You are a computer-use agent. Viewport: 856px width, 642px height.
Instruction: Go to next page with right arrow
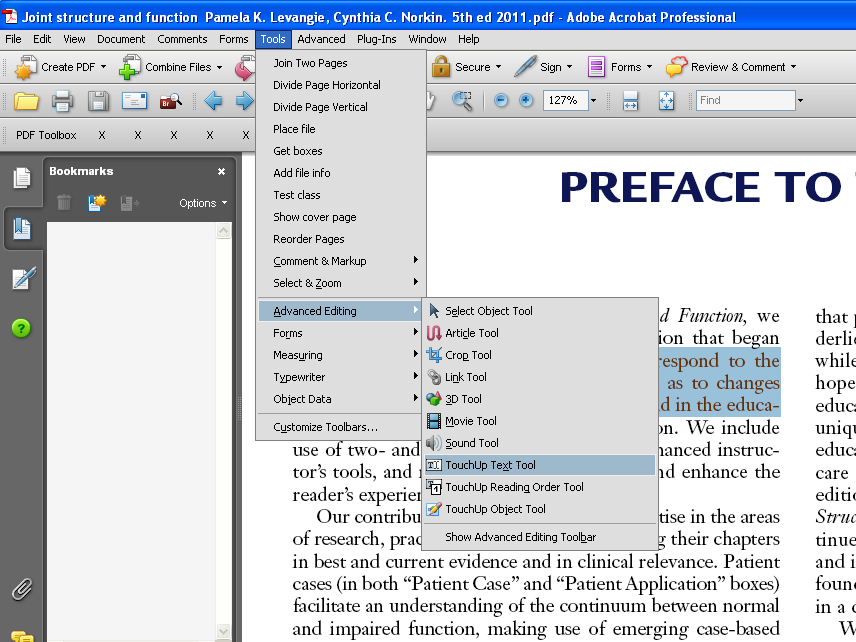coord(245,100)
